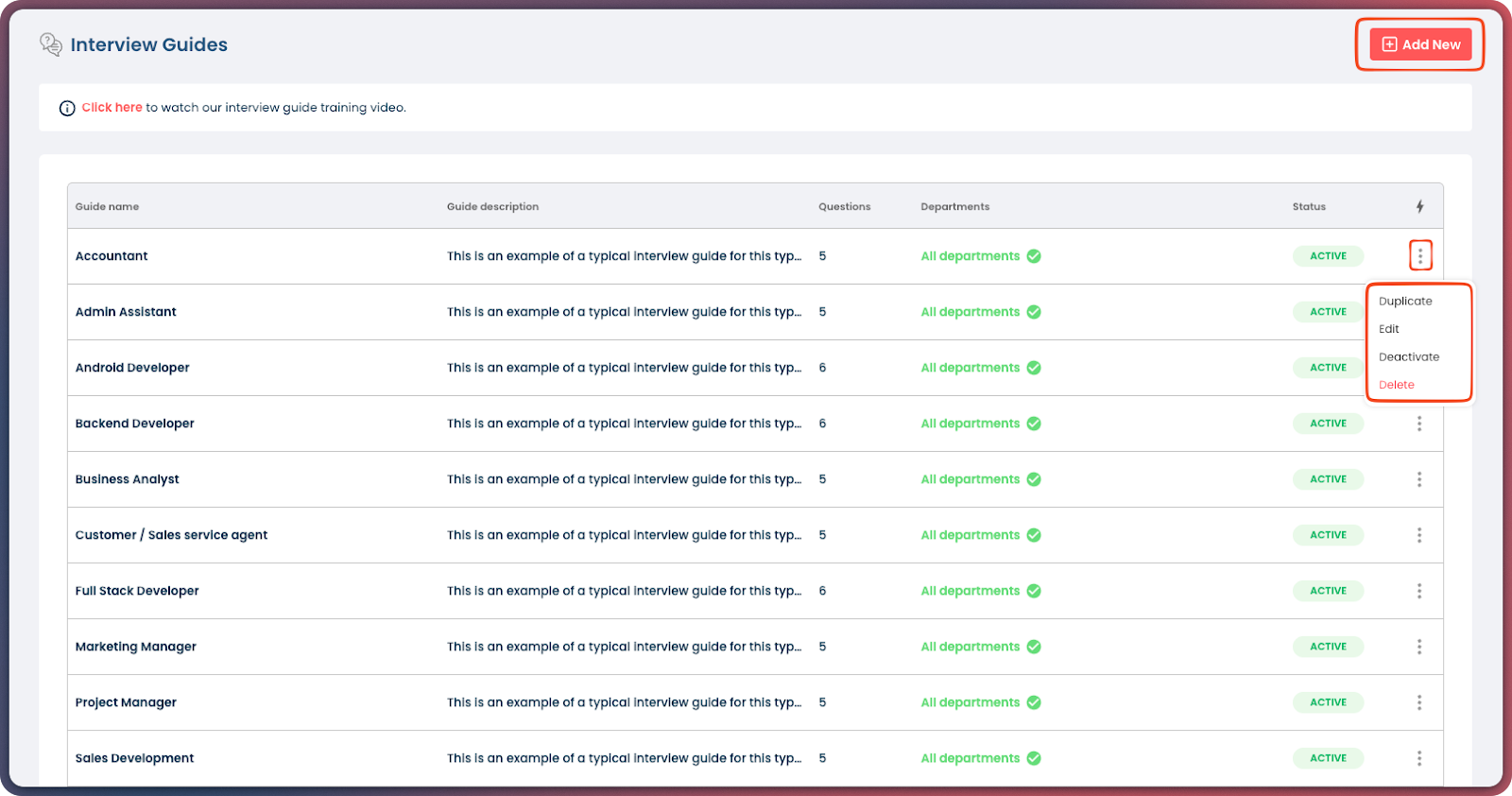Viewport: 1512px width, 796px height.
Task: Select Deactivate in the actions menu
Action: (1409, 356)
